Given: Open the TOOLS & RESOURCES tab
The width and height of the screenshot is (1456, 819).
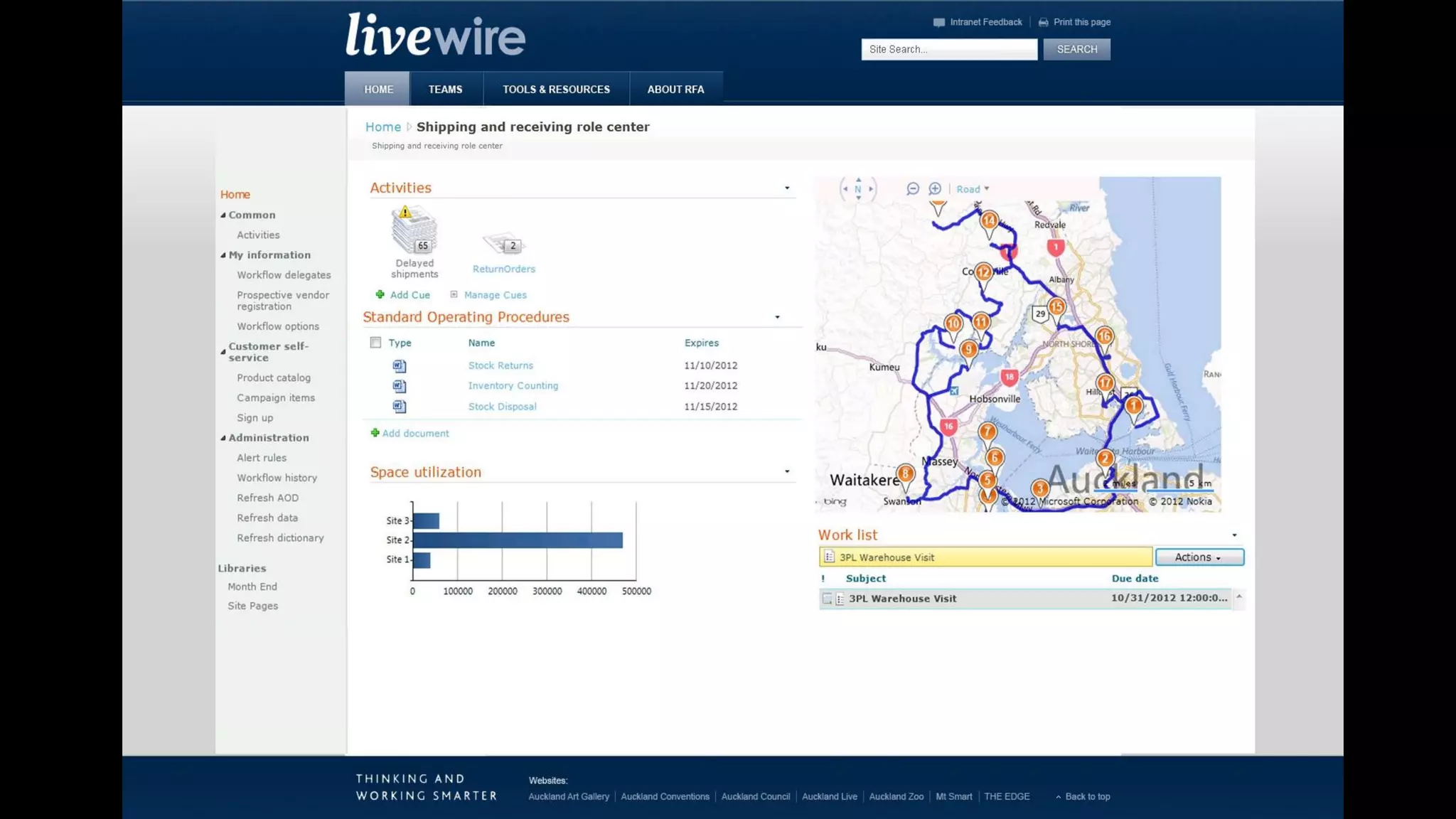Looking at the screenshot, I should 556,90.
